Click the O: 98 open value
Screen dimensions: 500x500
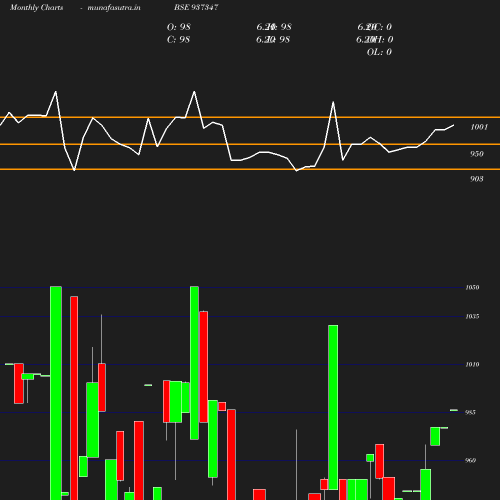[179, 27]
